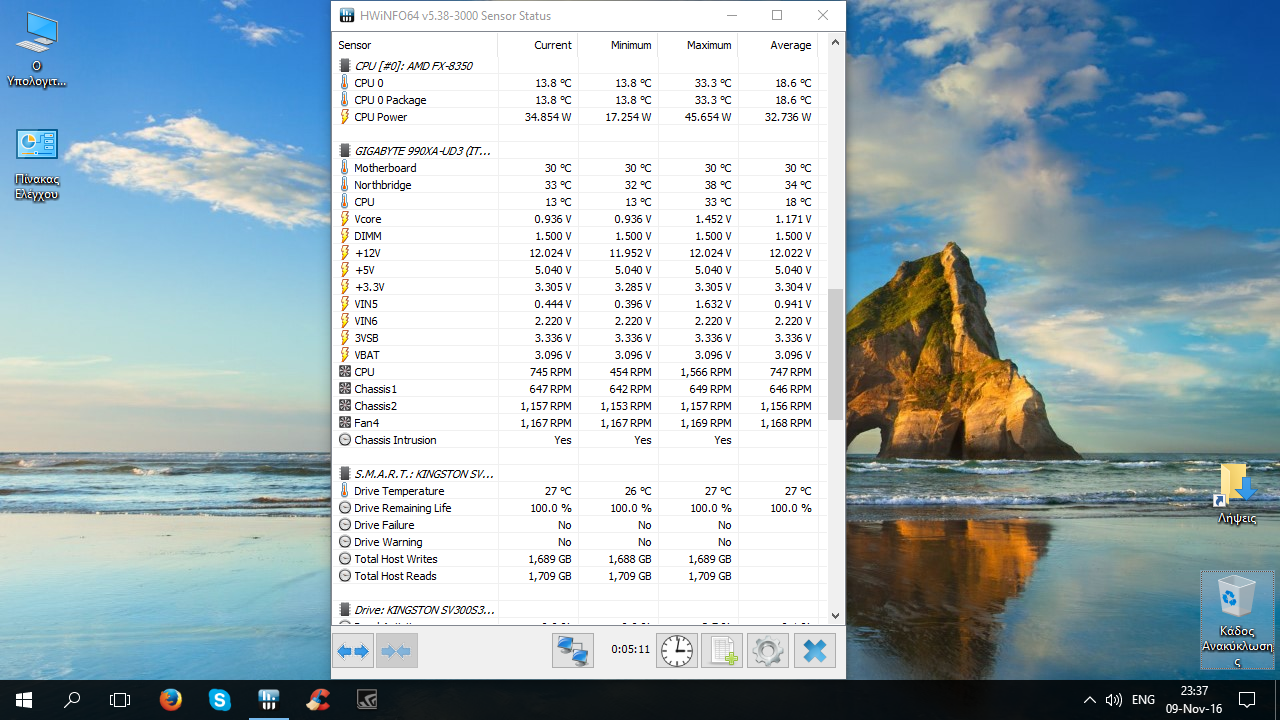Click the scrollbar down arrow
This screenshot has height=720, width=1280.
(x=836, y=616)
